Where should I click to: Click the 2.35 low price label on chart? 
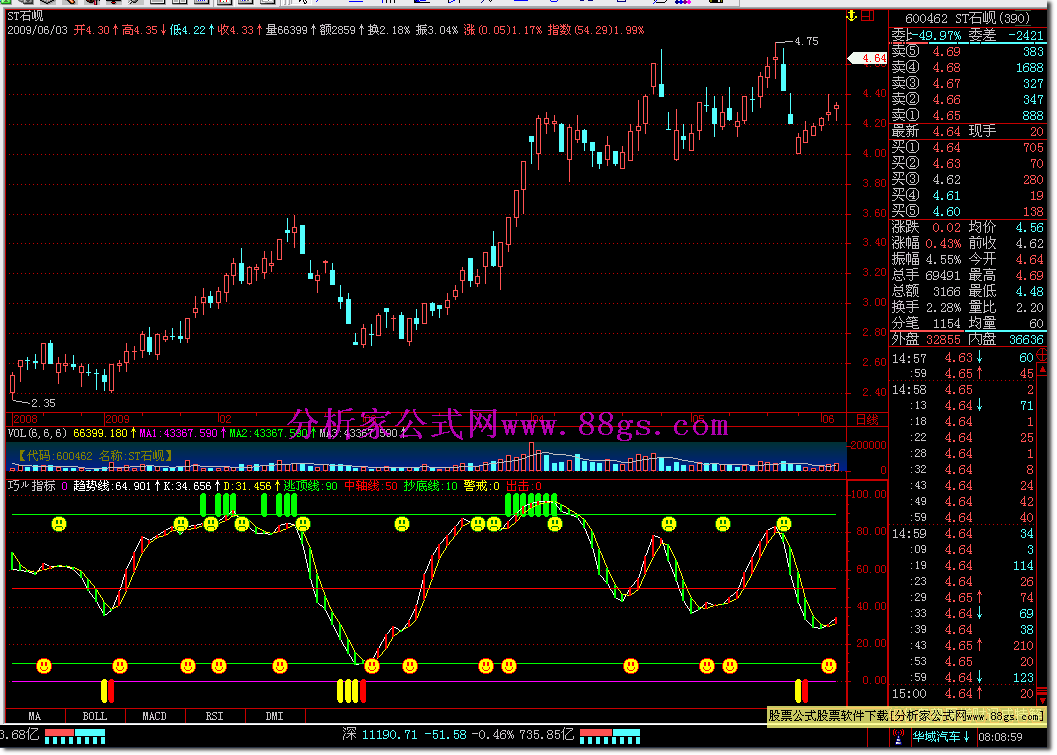point(43,403)
